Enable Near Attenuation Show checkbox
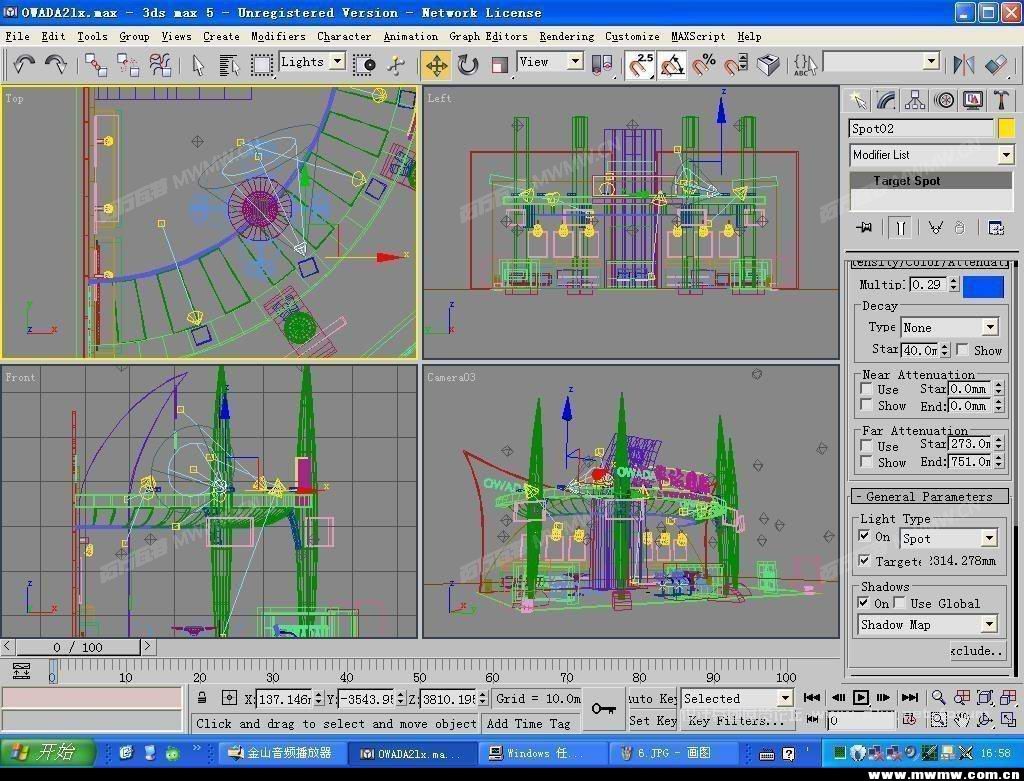1024x781 pixels. click(x=866, y=405)
